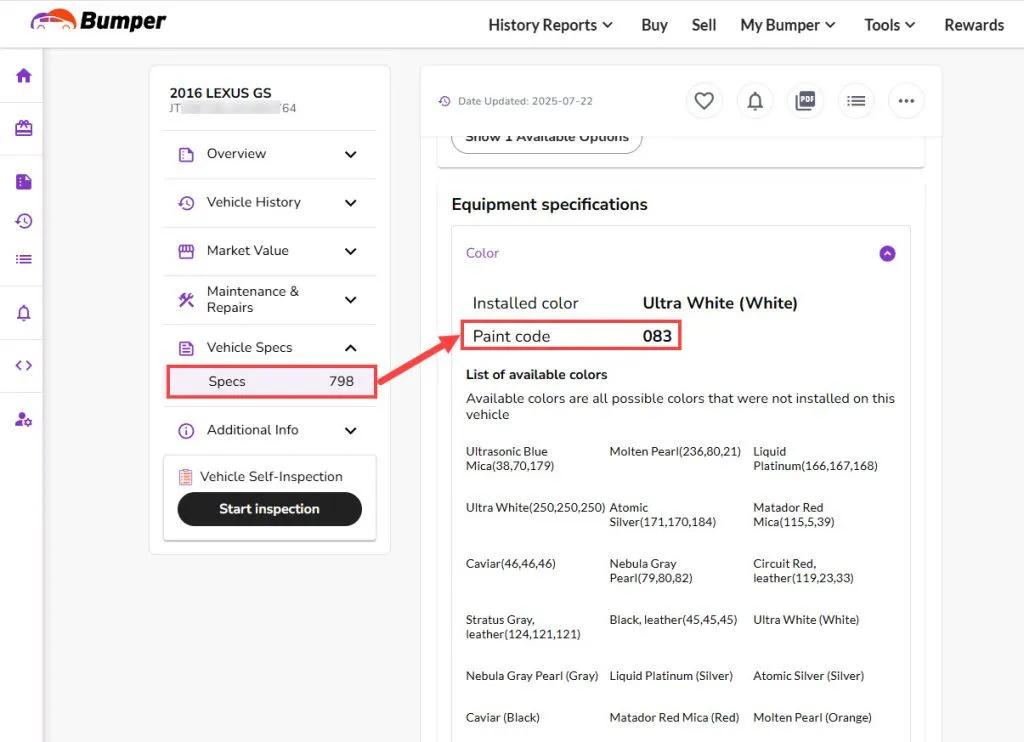Collapse the Vehicle Specs chevron
This screenshot has height=742, width=1024.
351,348
